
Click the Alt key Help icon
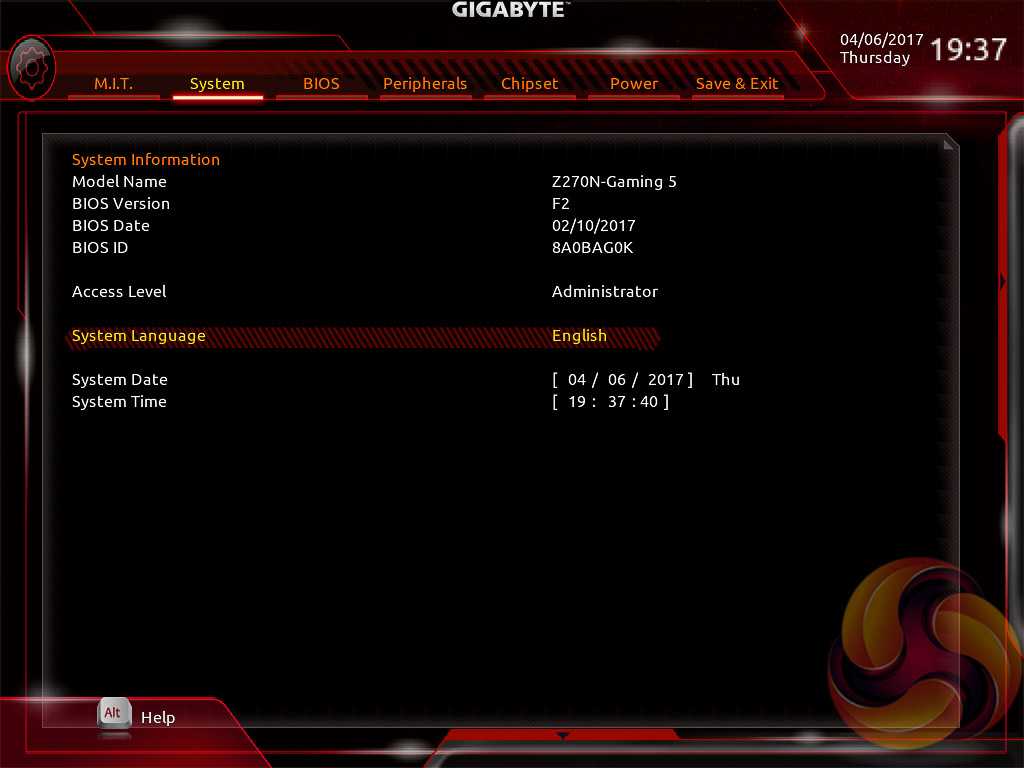(114, 714)
